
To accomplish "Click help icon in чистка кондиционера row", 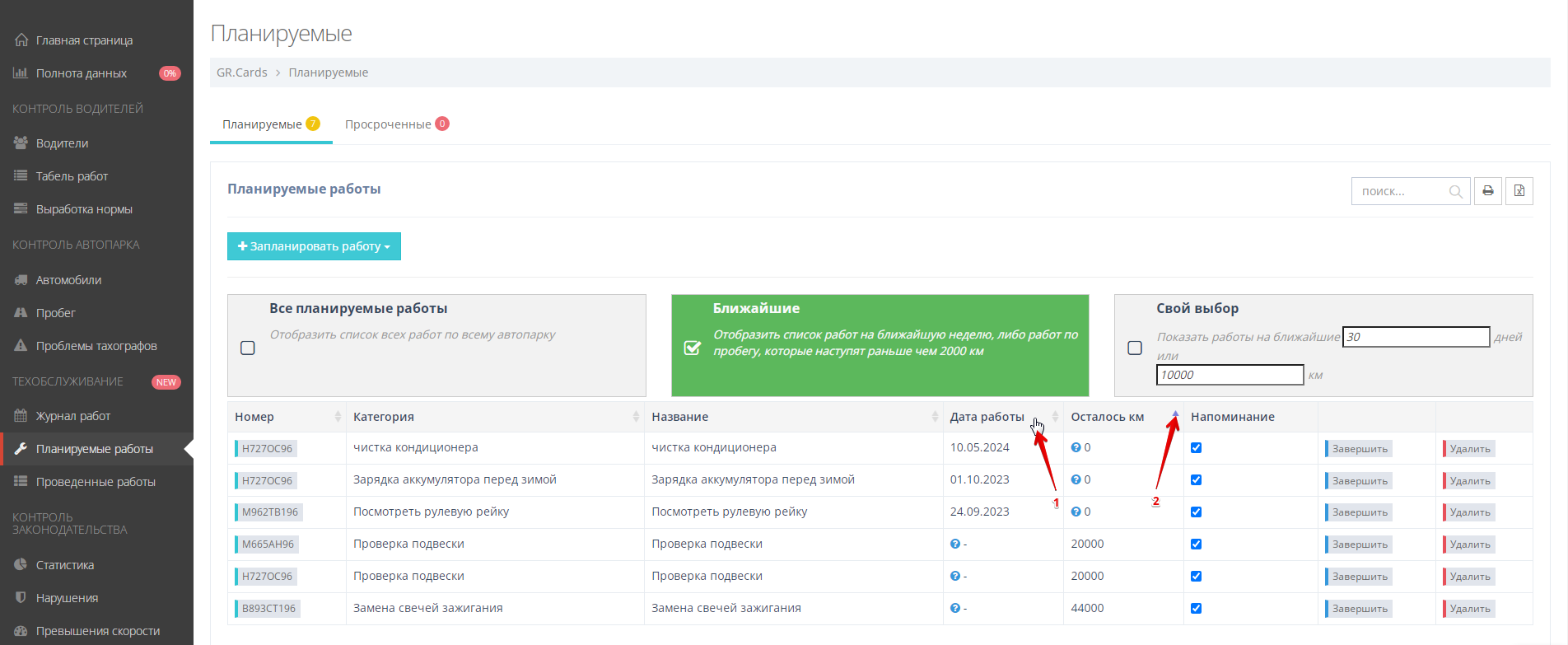I will (x=1076, y=448).
